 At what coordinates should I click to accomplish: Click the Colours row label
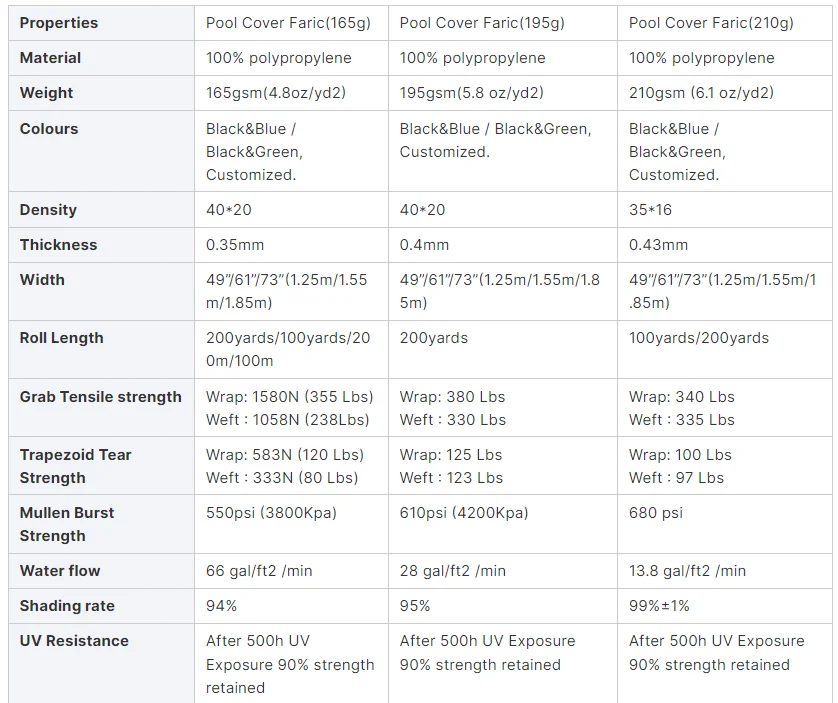click(48, 129)
